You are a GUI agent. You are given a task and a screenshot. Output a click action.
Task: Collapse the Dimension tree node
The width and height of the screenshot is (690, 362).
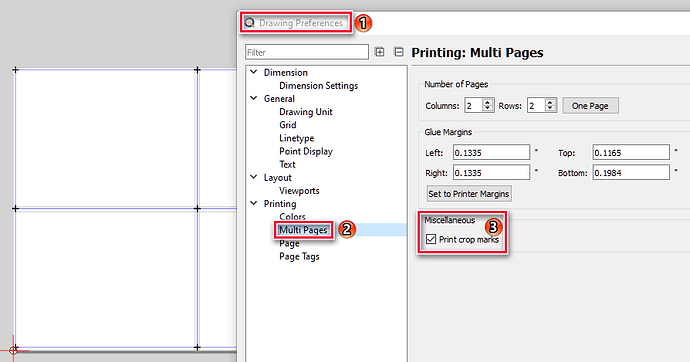[254, 72]
